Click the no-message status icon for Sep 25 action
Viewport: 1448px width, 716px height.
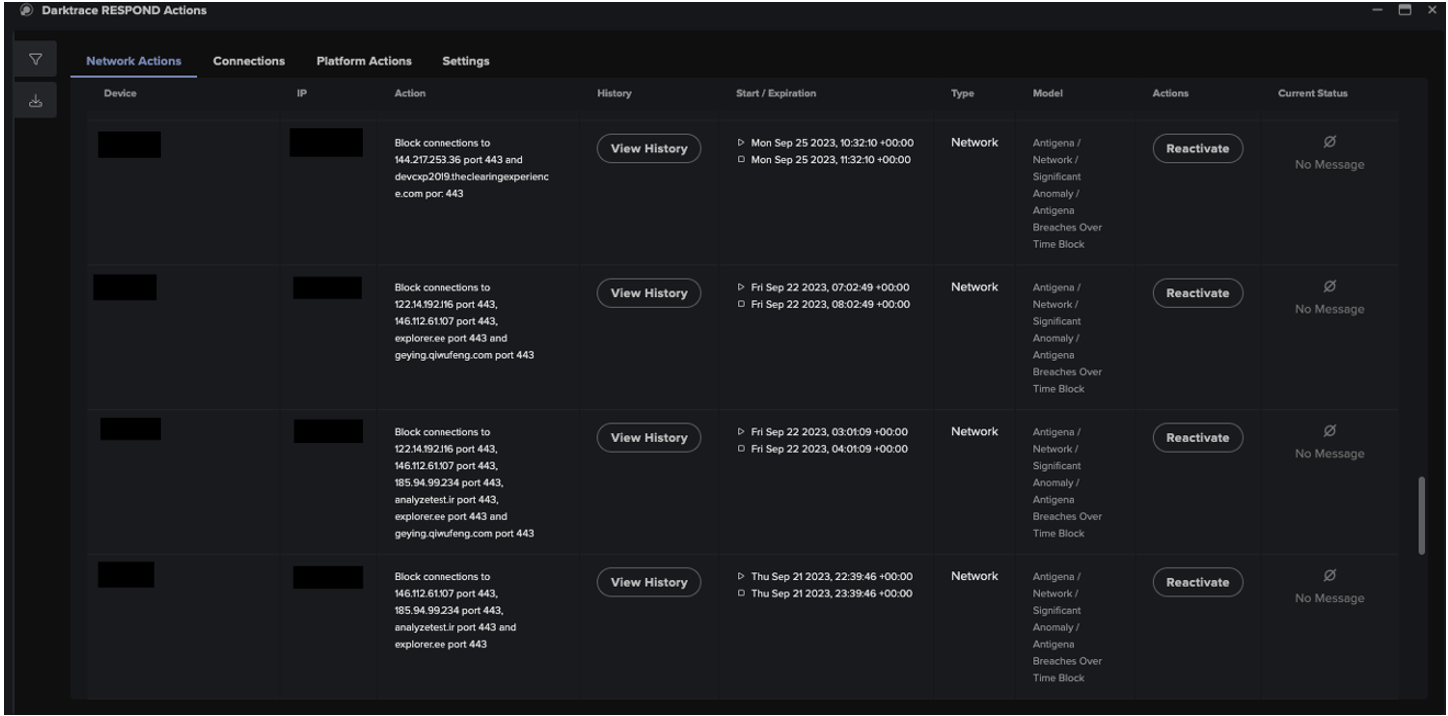[x=1329, y=141]
